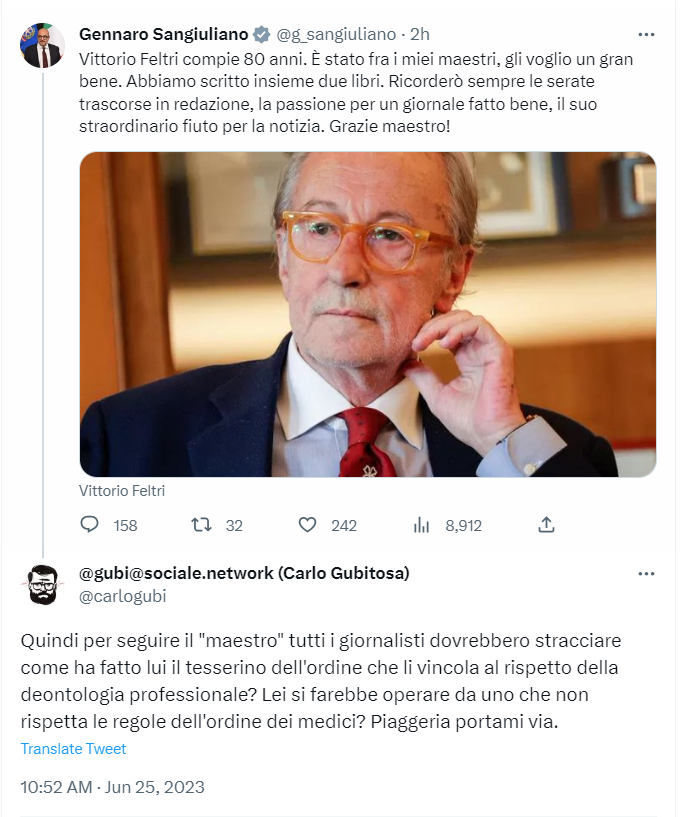693x817 pixels.
Task: Open Gennaro Sangiuliano's profile avatar
Action: [x=42, y=45]
